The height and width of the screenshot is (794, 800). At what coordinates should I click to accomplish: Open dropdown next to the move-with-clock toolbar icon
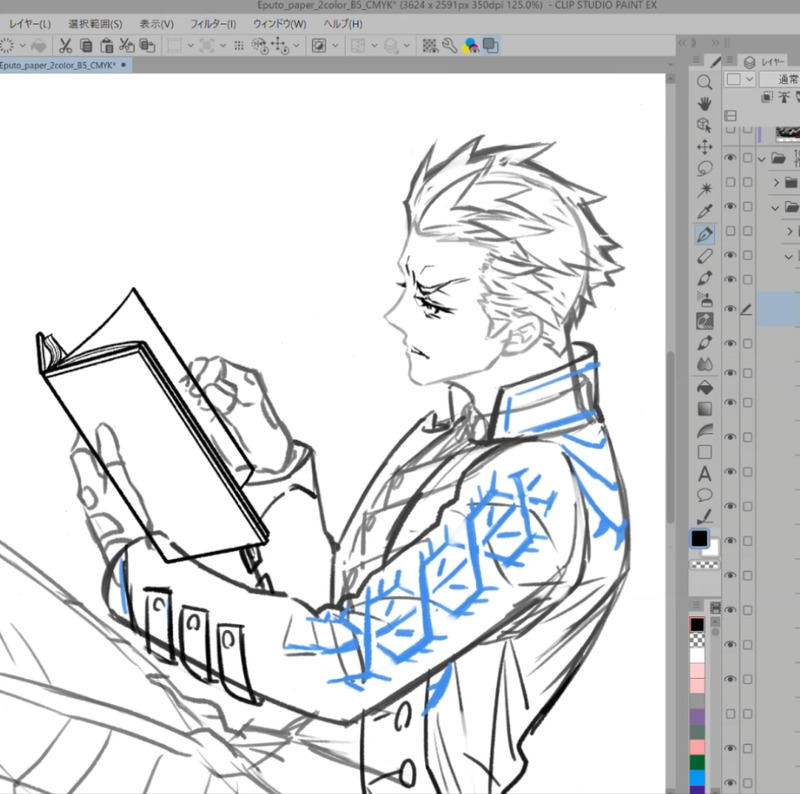pyautogui.click(x=296, y=45)
